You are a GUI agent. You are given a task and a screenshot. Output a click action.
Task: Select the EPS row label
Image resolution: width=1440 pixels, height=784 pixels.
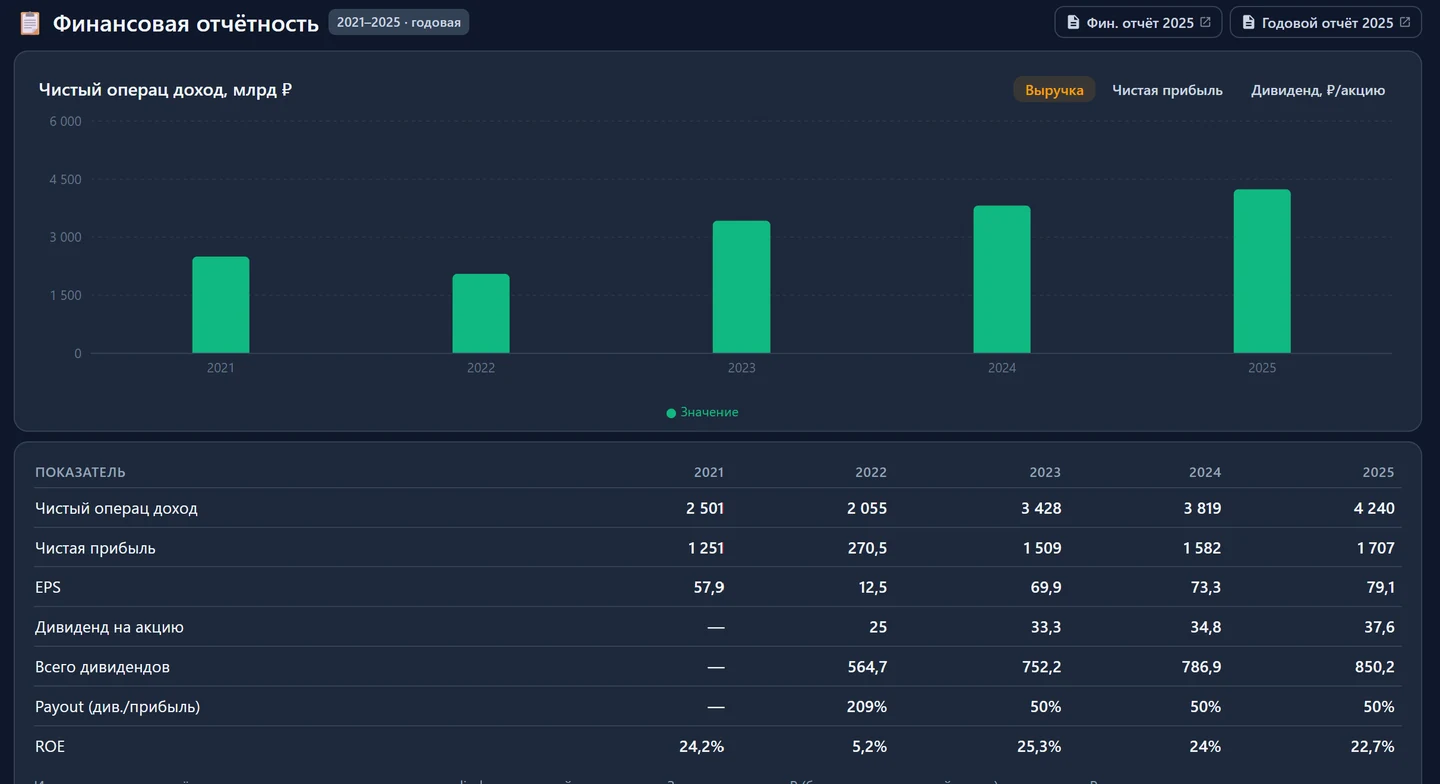(x=48, y=587)
